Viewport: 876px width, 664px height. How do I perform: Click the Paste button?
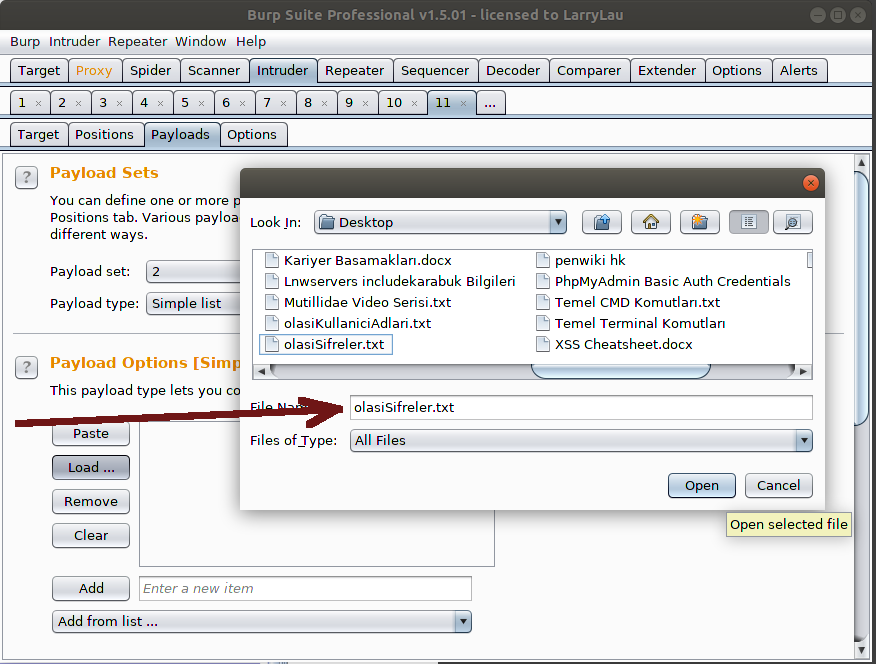(91, 434)
